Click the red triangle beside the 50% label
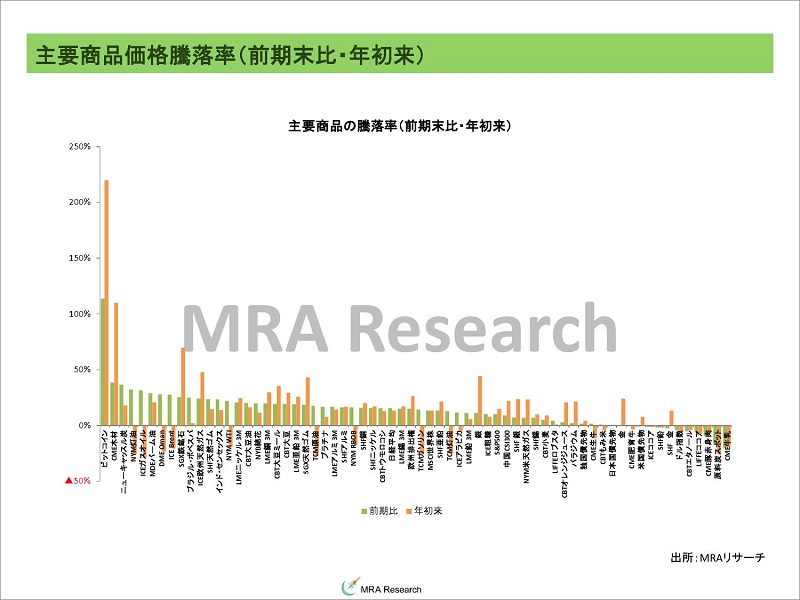The width and height of the screenshot is (800, 600). click(68, 481)
